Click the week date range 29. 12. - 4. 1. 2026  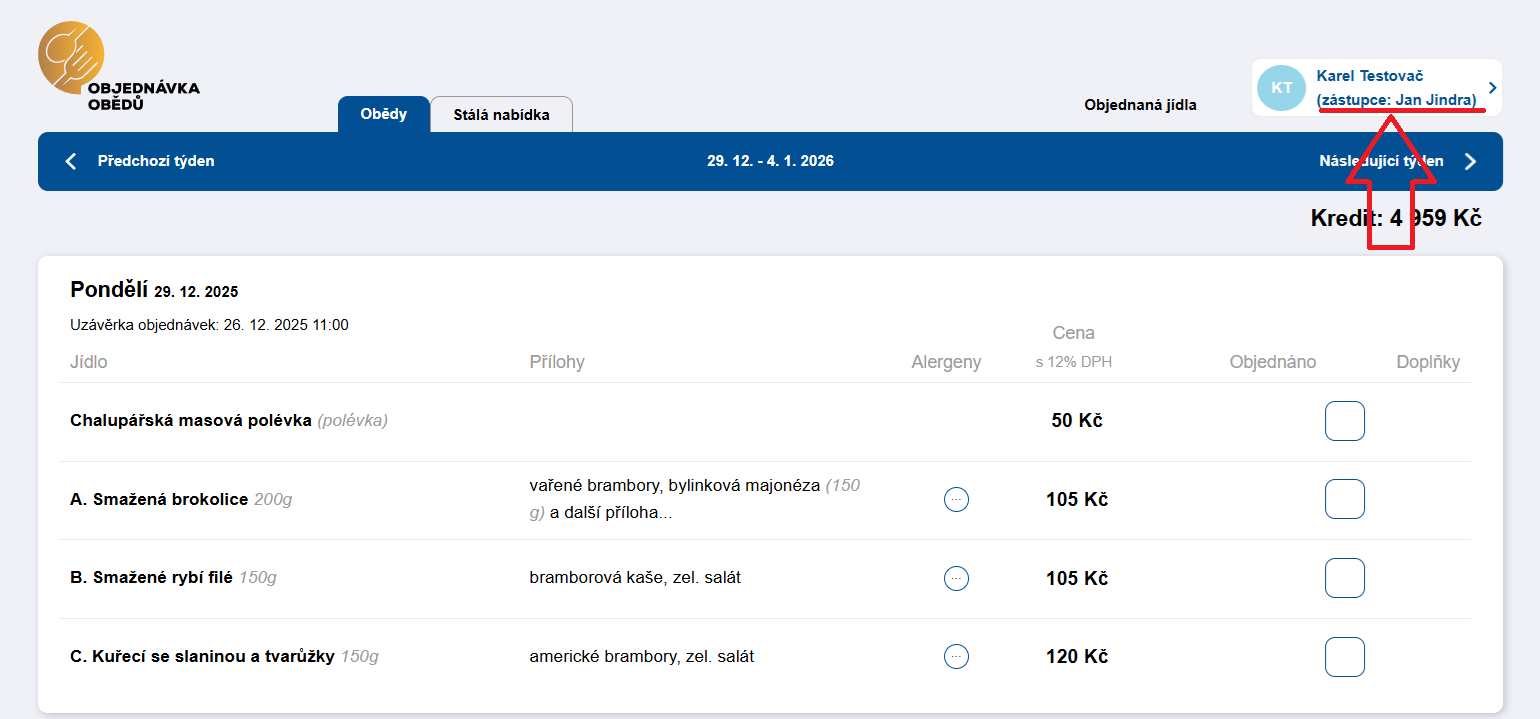(770, 161)
